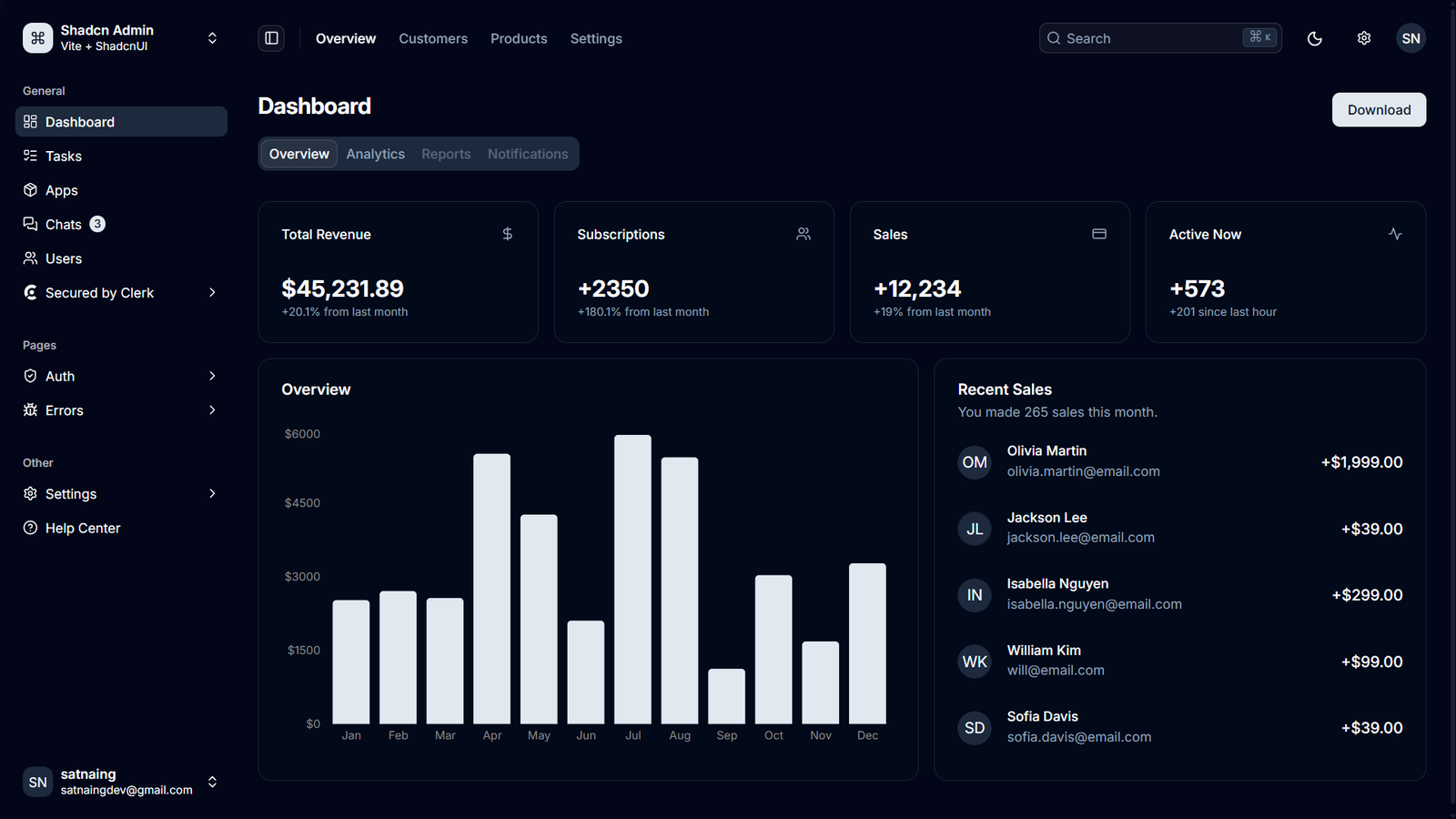Click the Dashboard grid icon in sidebar
Viewport: 1456px width, 819px height.
click(30, 122)
